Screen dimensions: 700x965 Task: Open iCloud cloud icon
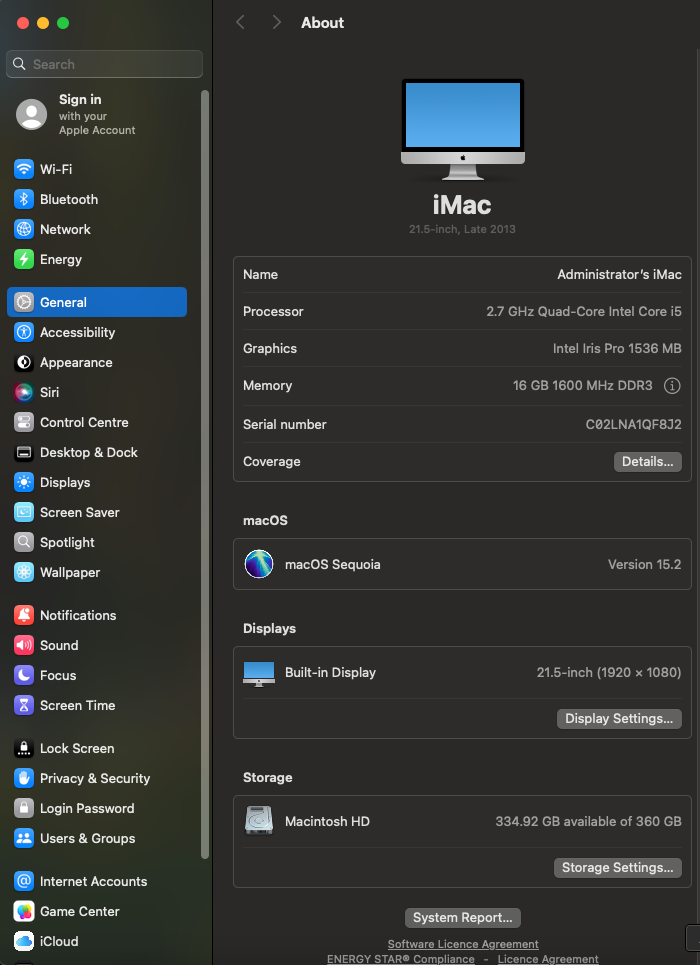click(x=24, y=941)
